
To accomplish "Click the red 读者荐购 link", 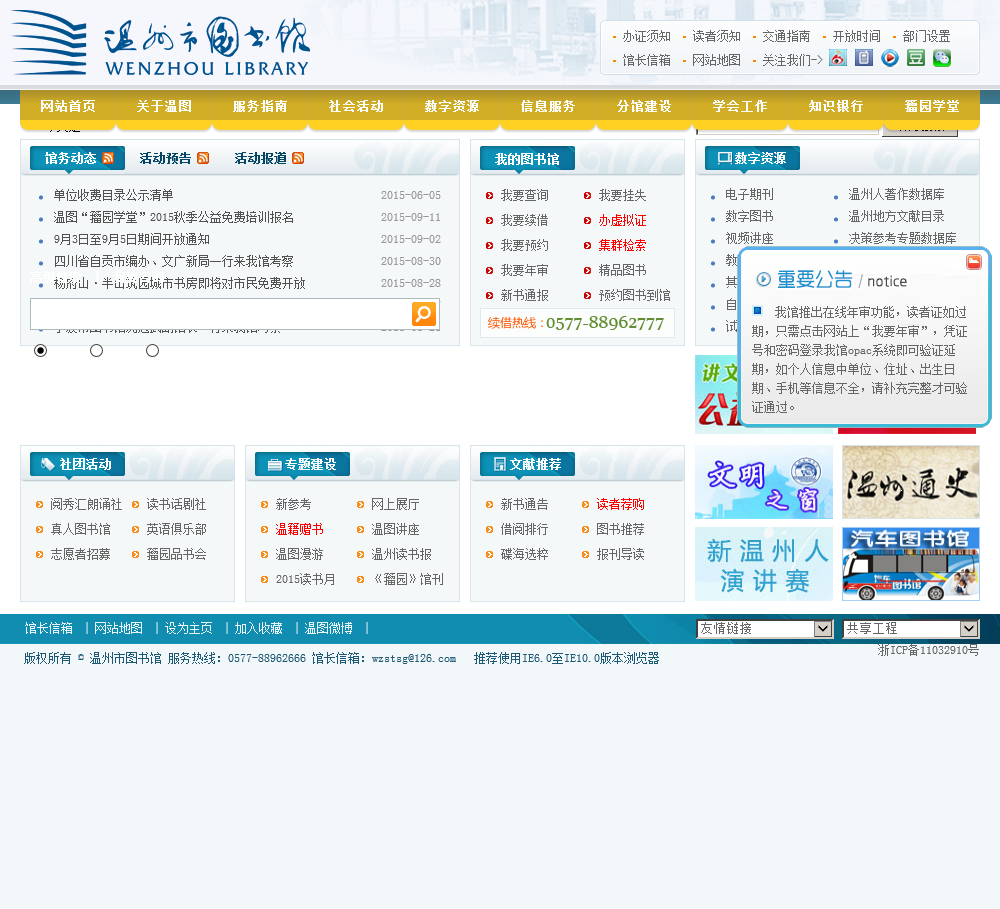I will pyautogui.click(x=621, y=505).
